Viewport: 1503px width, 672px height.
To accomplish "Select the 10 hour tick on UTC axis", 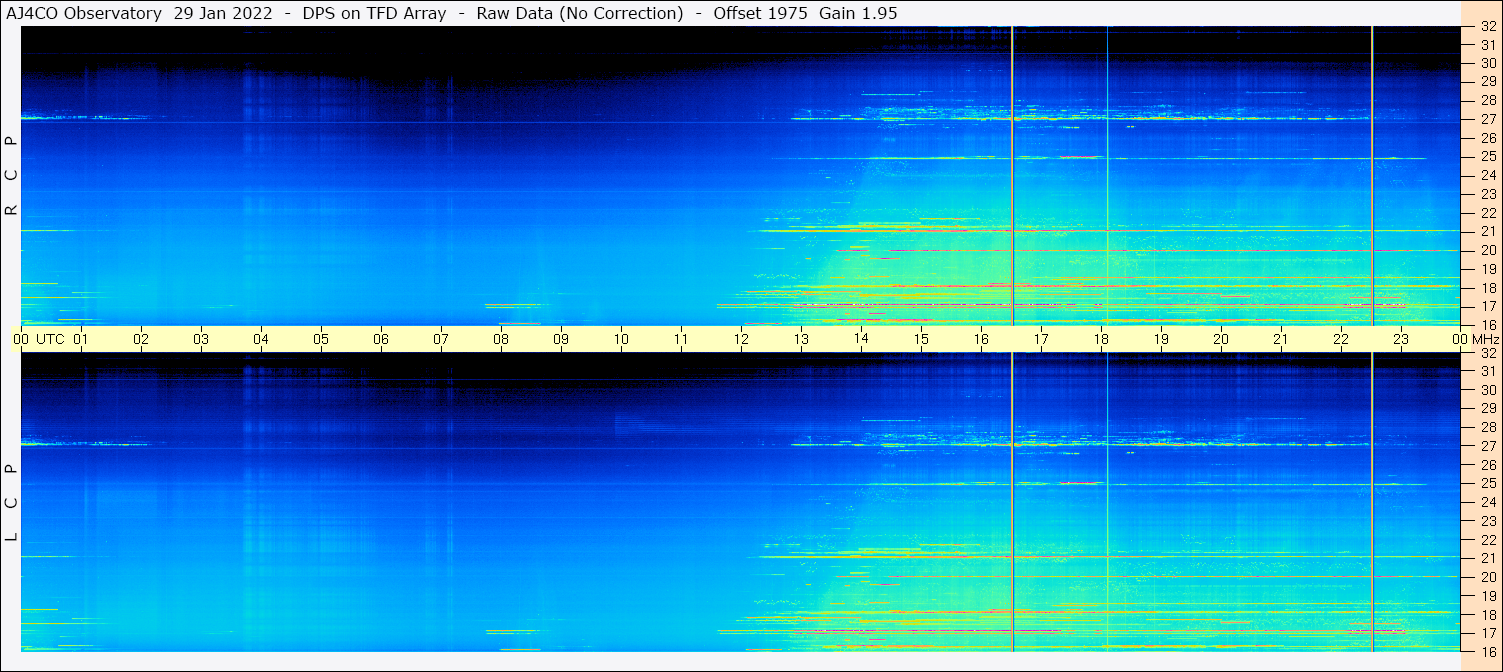I will pos(621,339).
